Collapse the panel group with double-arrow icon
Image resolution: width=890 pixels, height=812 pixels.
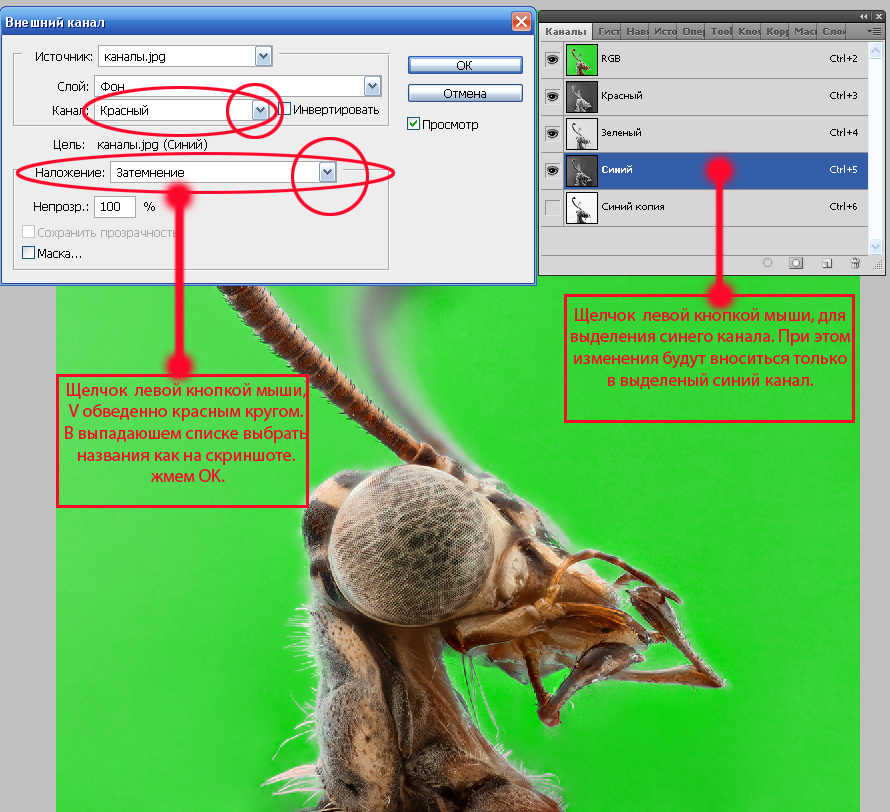(865, 16)
